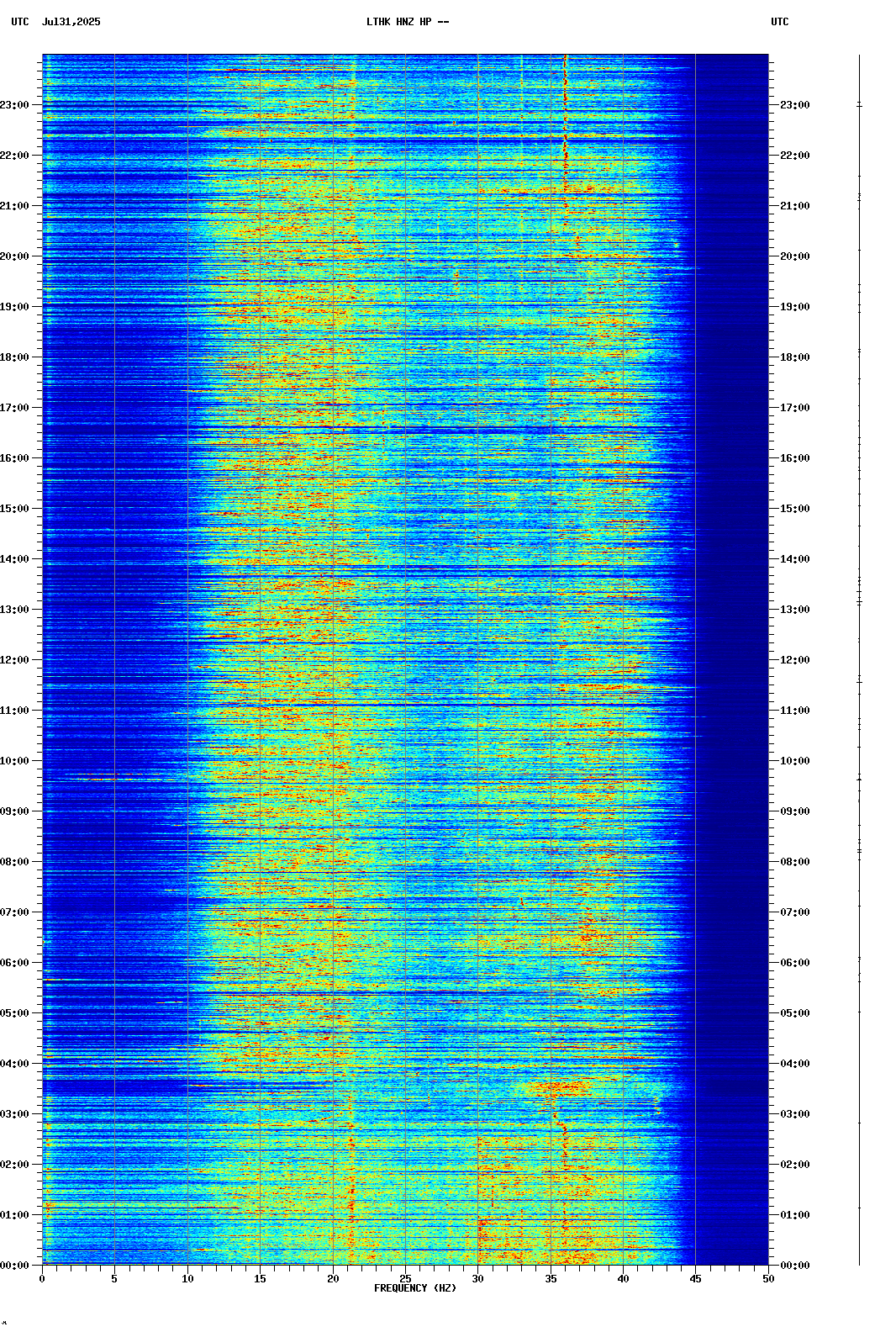Viewport: 896px width, 1332px height.
Task: Click 15:00 on the left time axis
Action: tap(14, 509)
